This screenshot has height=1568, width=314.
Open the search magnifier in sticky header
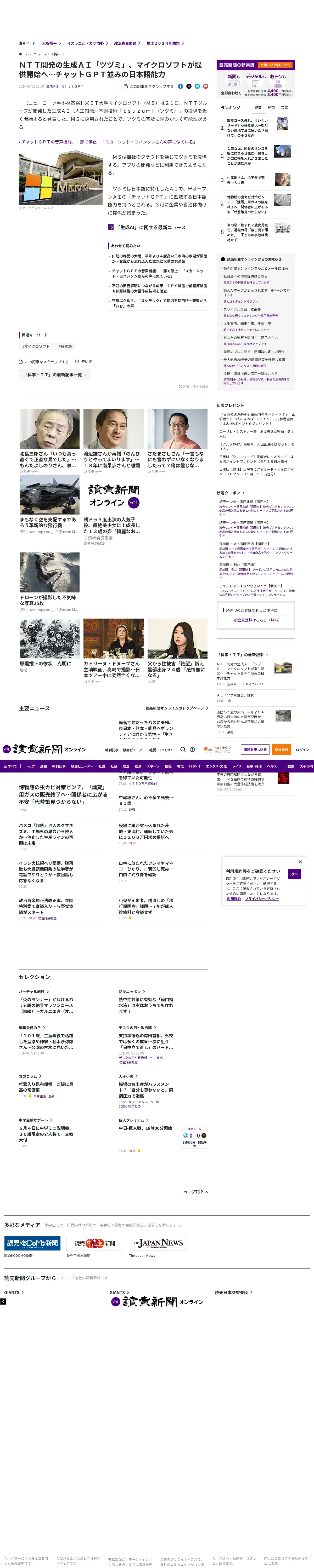(183, 749)
